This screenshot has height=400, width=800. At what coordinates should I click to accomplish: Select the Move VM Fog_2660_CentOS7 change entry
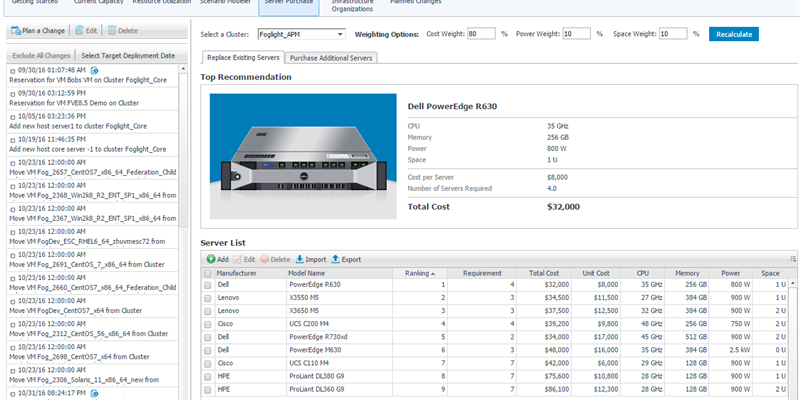tap(93, 283)
